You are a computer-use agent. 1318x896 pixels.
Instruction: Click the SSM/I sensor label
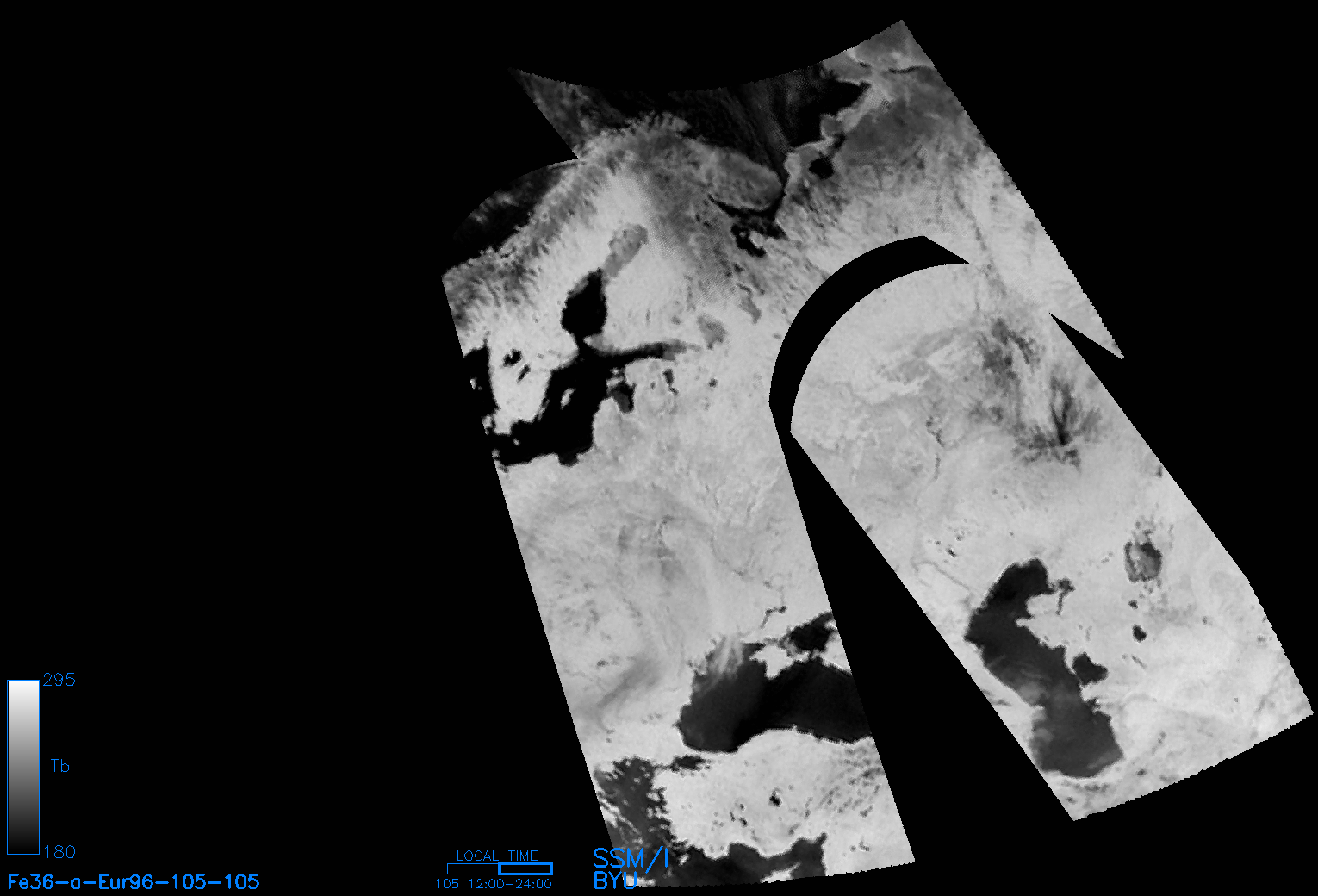pos(631,858)
